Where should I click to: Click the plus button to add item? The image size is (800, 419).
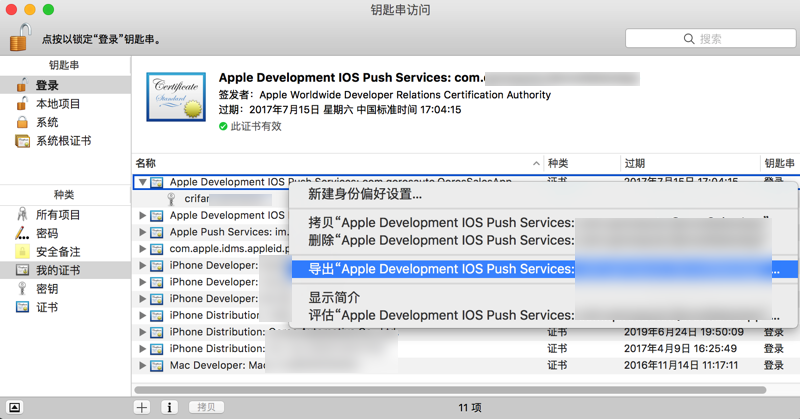tap(142, 407)
